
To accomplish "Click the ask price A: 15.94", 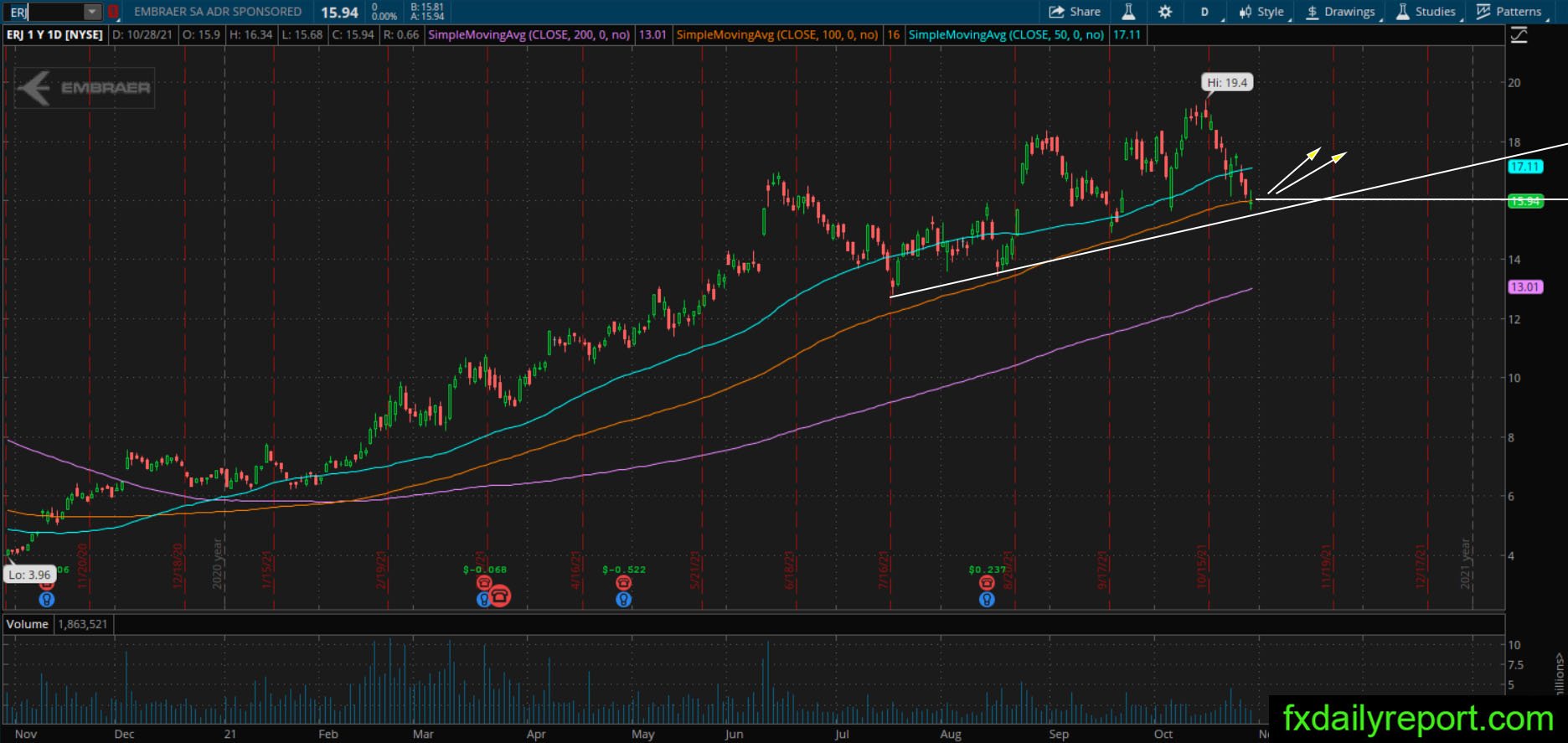I will 427,17.
